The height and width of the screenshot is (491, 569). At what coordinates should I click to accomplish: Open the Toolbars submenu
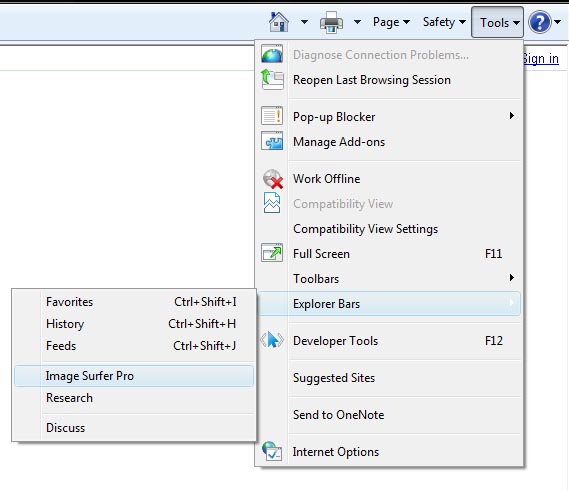pyautogui.click(x=389, y=279)
